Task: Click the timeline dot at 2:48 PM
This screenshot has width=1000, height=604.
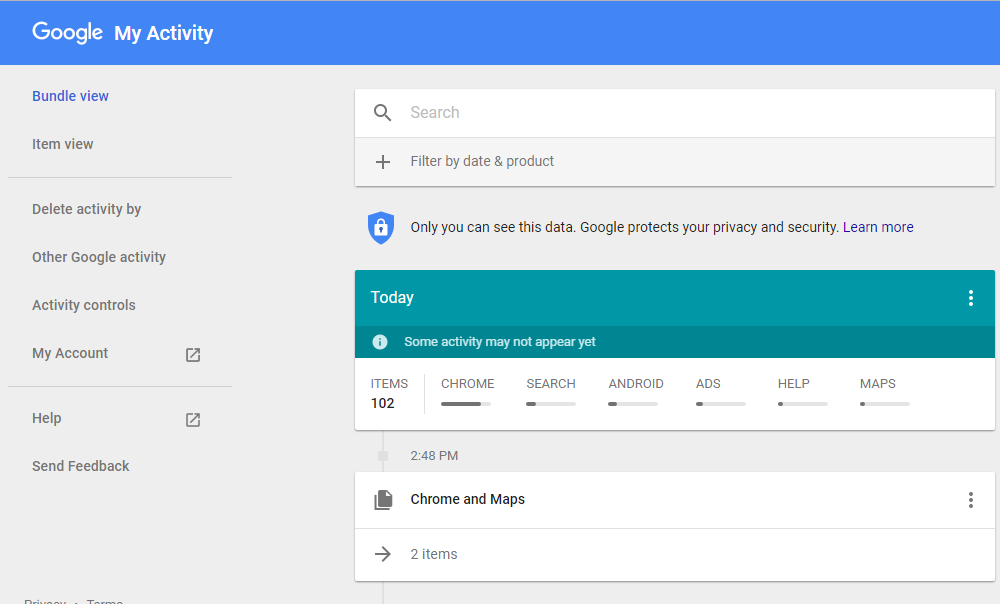Action: pyautogui.click(x=383, y=456)
